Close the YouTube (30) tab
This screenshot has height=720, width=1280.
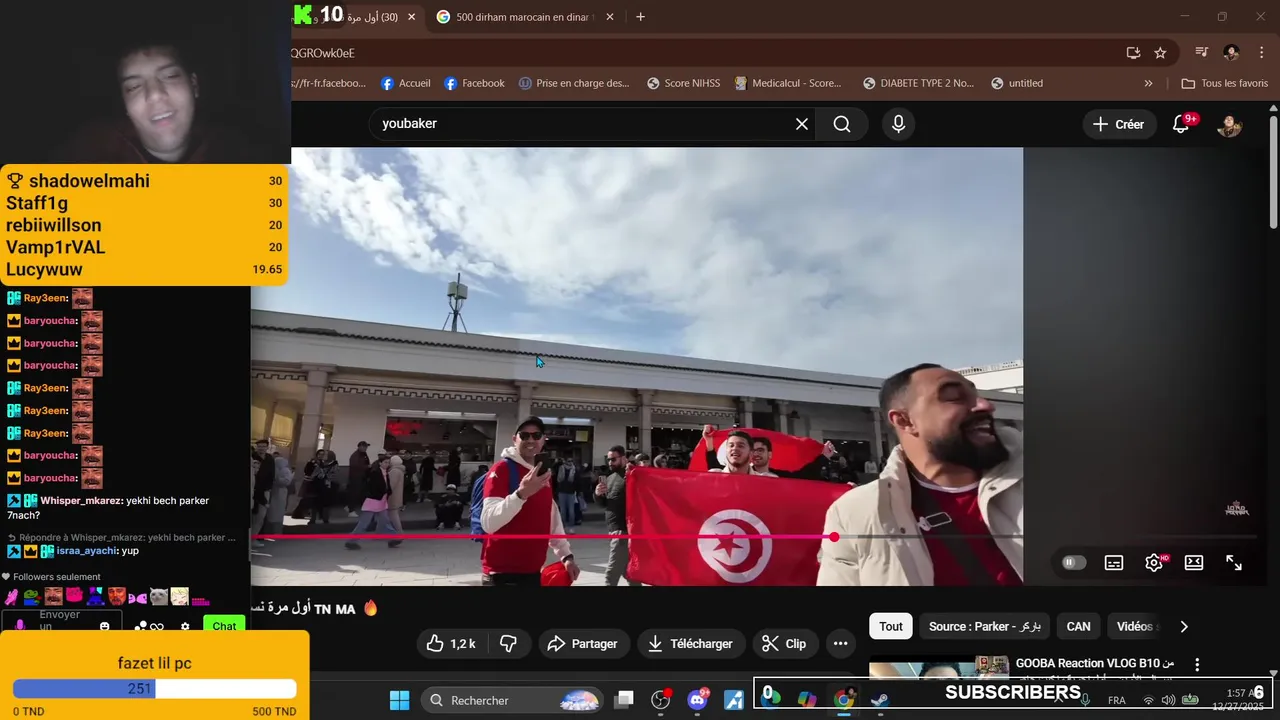[411, 17]
